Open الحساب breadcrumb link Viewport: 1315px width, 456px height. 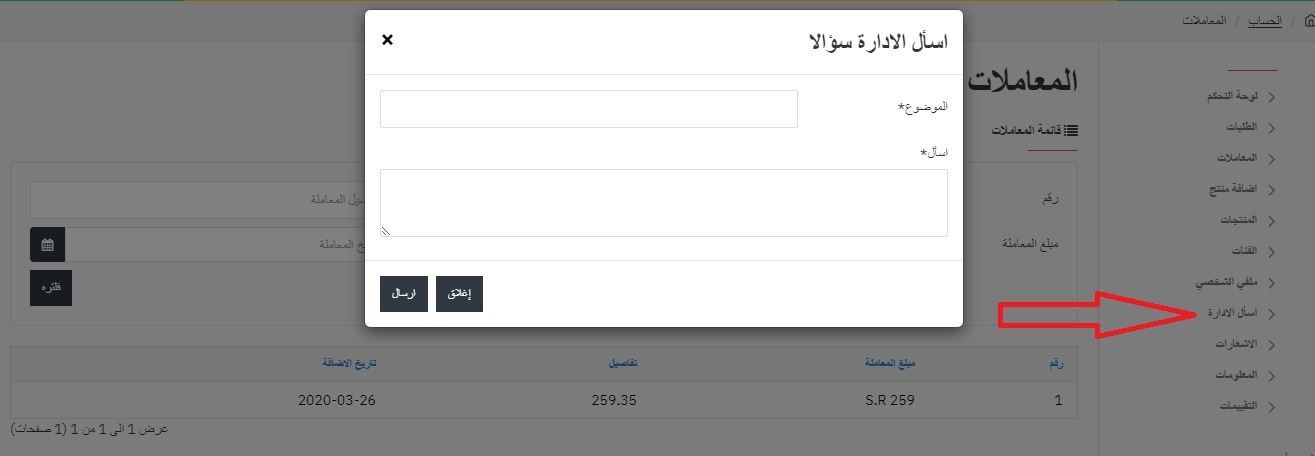1264,21
